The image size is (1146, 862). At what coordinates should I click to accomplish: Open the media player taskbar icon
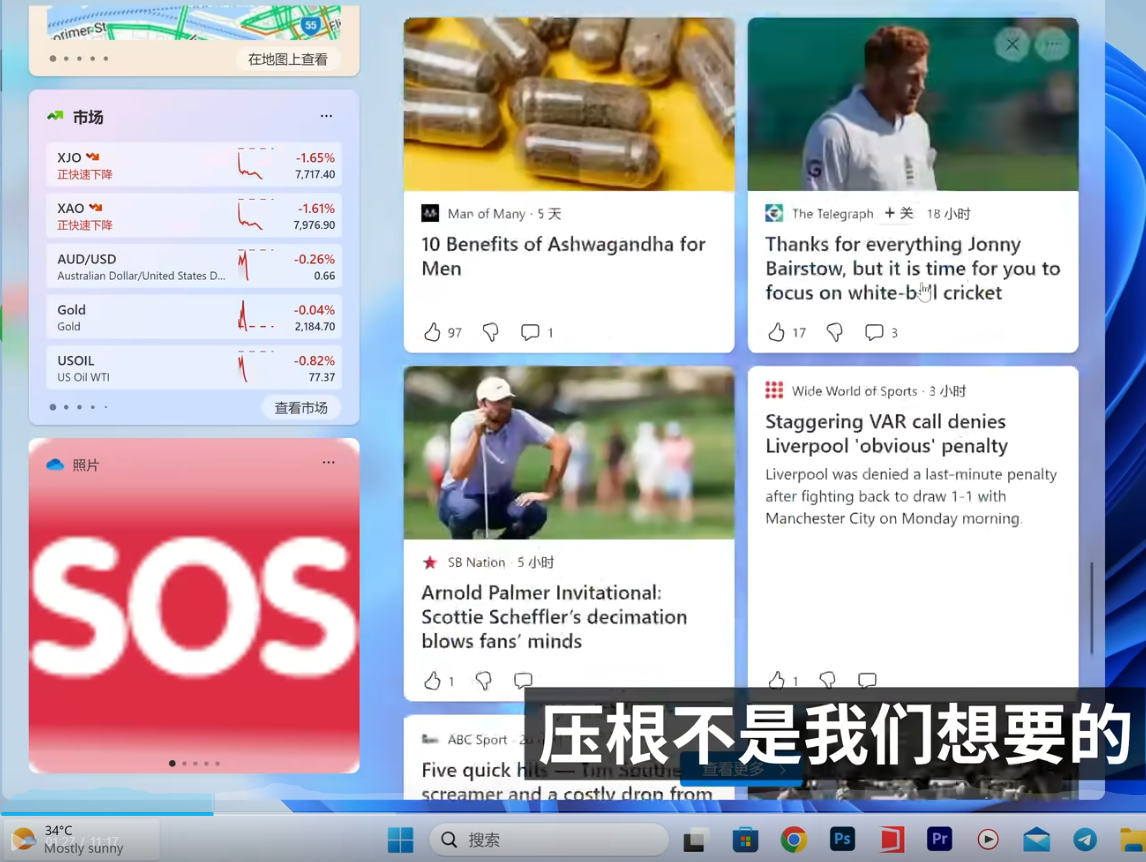tap(988, 839)
